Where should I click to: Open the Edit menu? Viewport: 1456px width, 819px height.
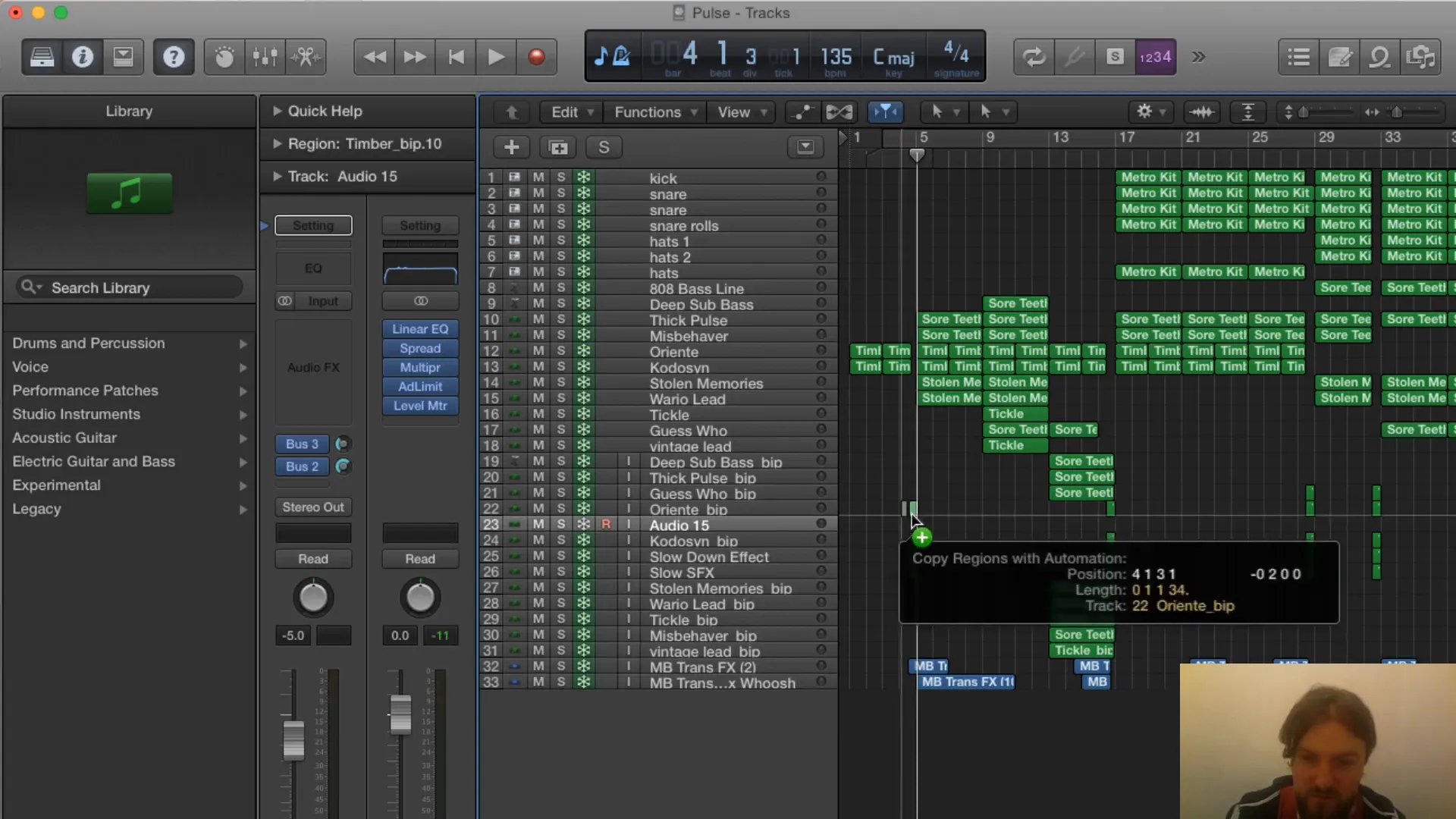coord(564,110)
